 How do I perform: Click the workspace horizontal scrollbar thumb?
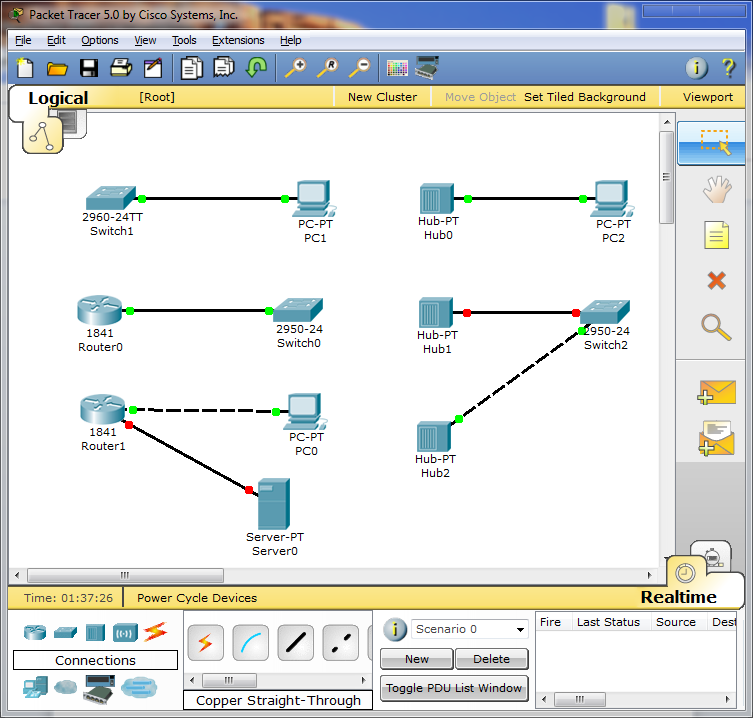click(x=125, y=575)
